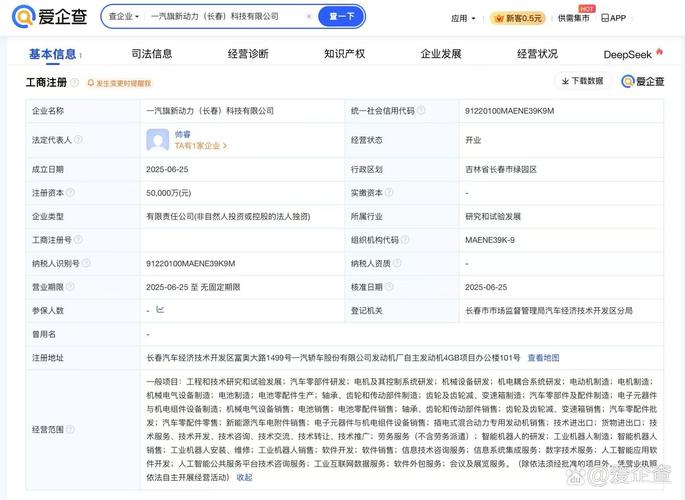The image size is (685, 500).
Task: Click help icon beside 组织机构代码
Action: point(405,240)
